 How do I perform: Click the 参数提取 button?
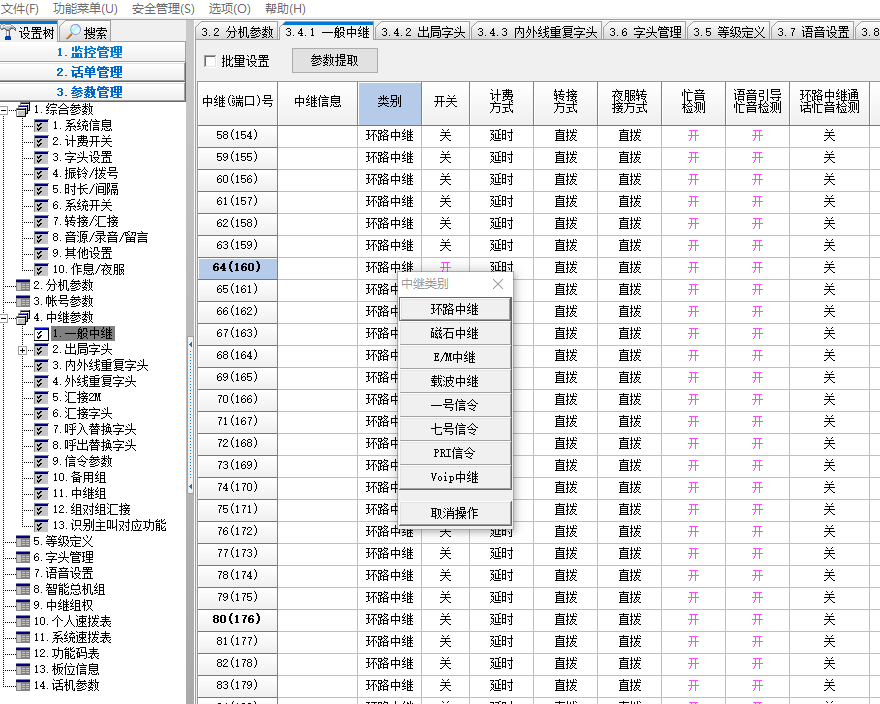click(x=336, y=61)
